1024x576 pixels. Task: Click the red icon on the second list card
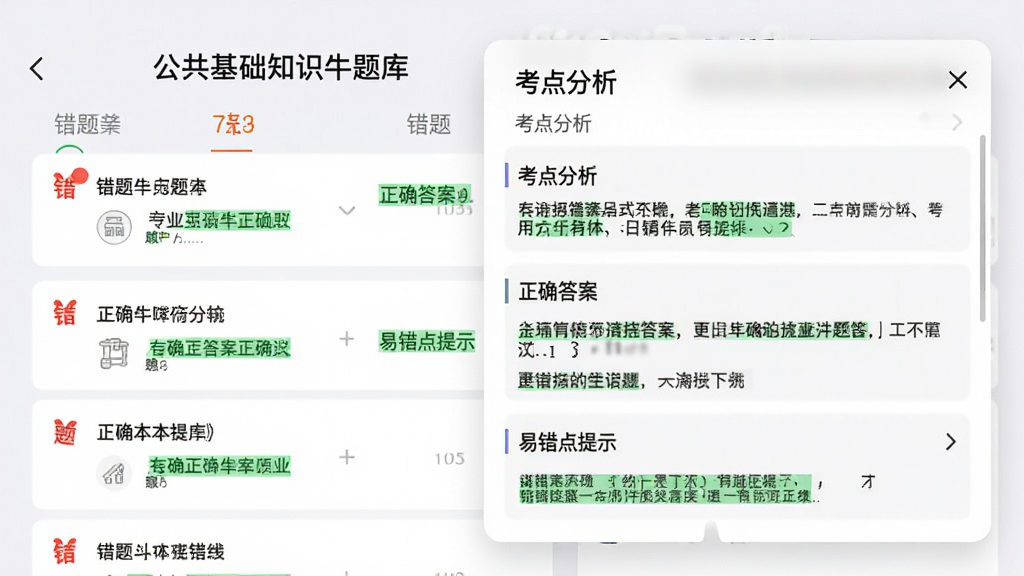pos(65,313)
